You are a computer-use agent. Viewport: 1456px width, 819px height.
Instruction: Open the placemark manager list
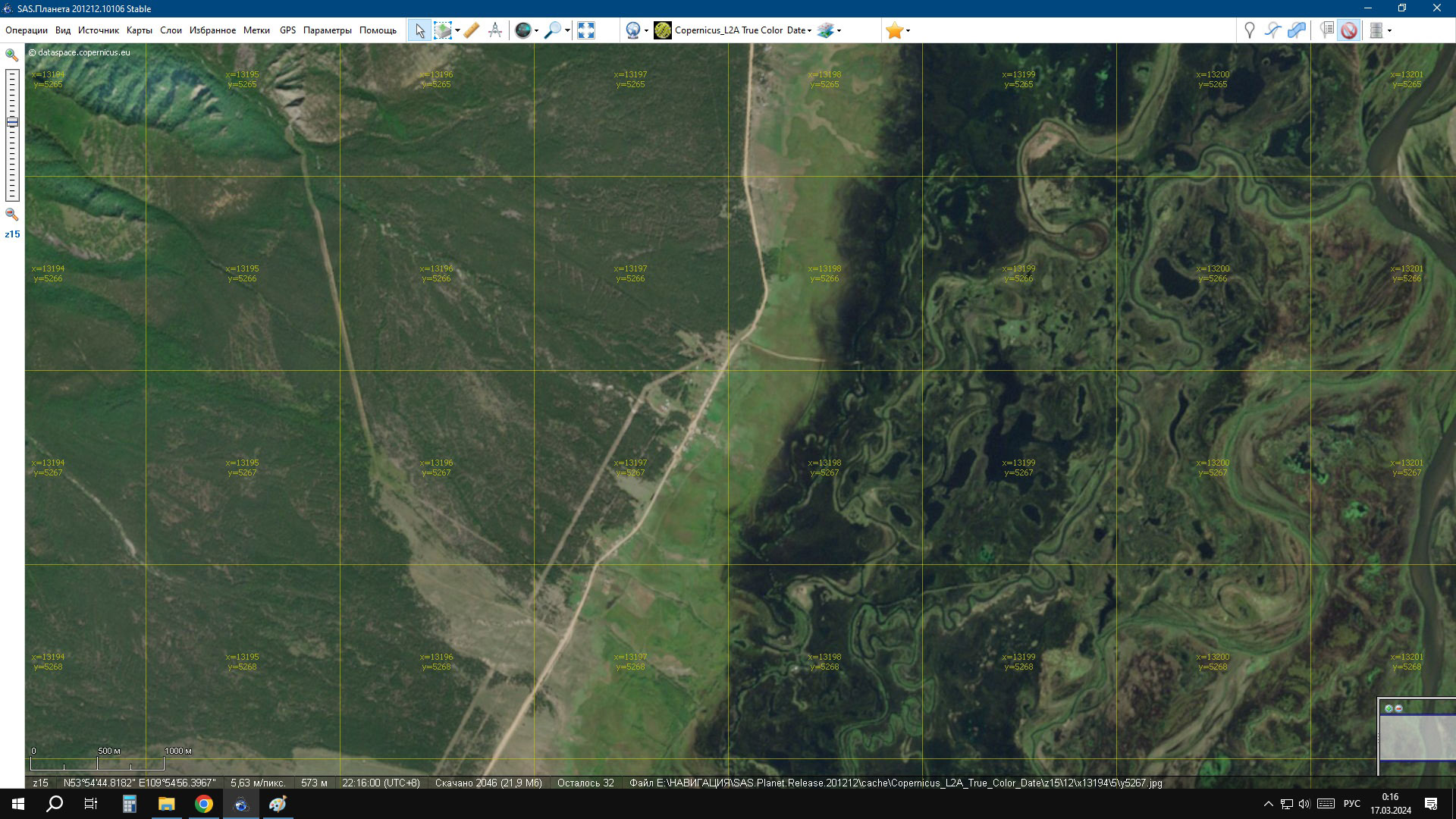1326,30
